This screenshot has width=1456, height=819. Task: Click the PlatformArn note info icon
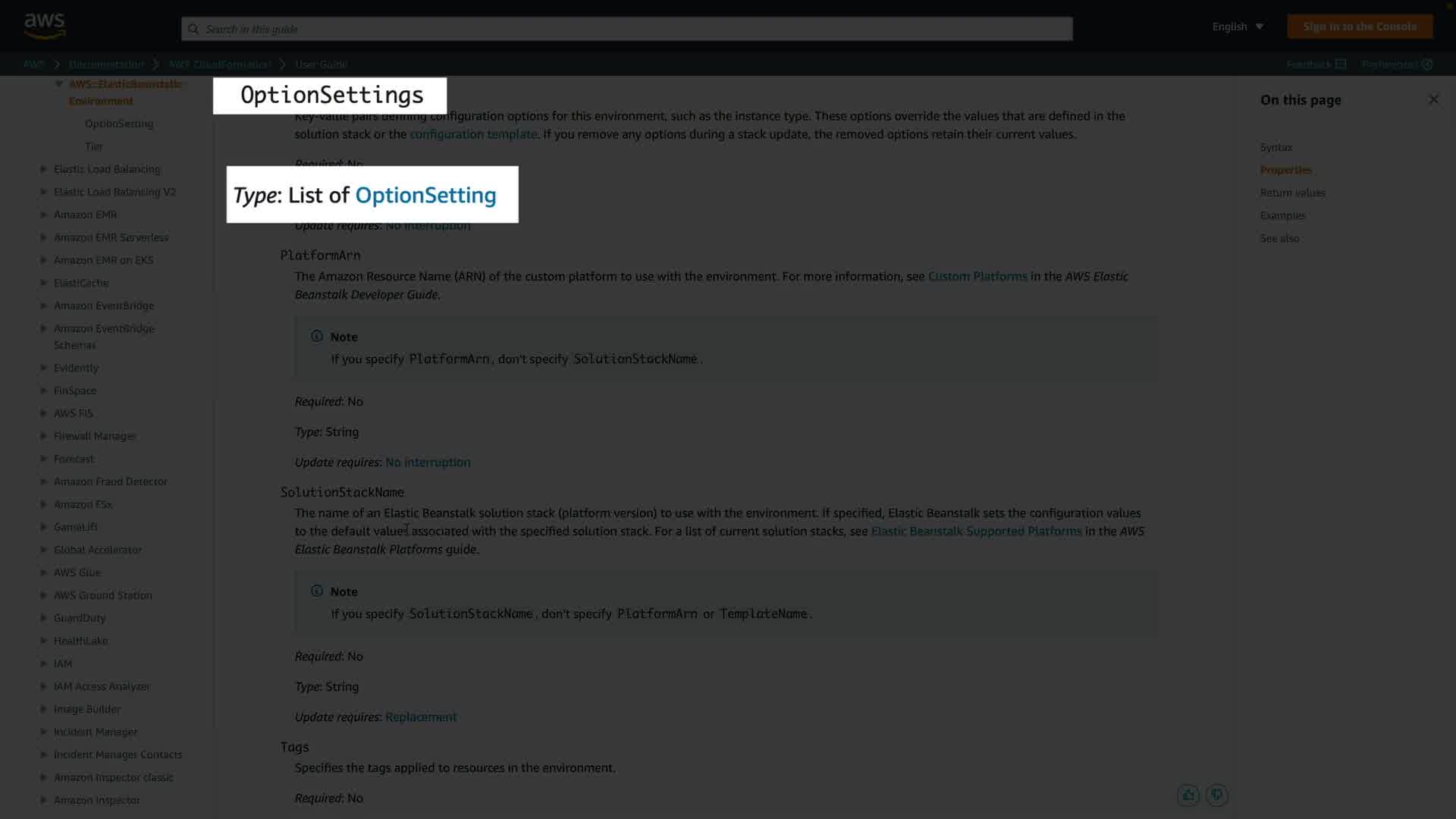317,337
